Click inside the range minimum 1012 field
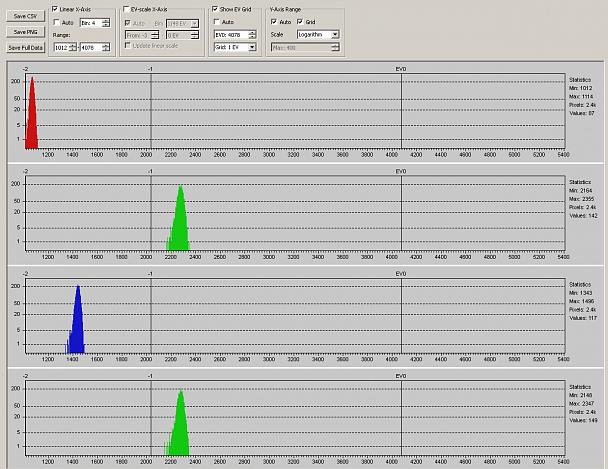Viewport: 608px width, 469px height. pyautogui.click(x=61, y=48)
